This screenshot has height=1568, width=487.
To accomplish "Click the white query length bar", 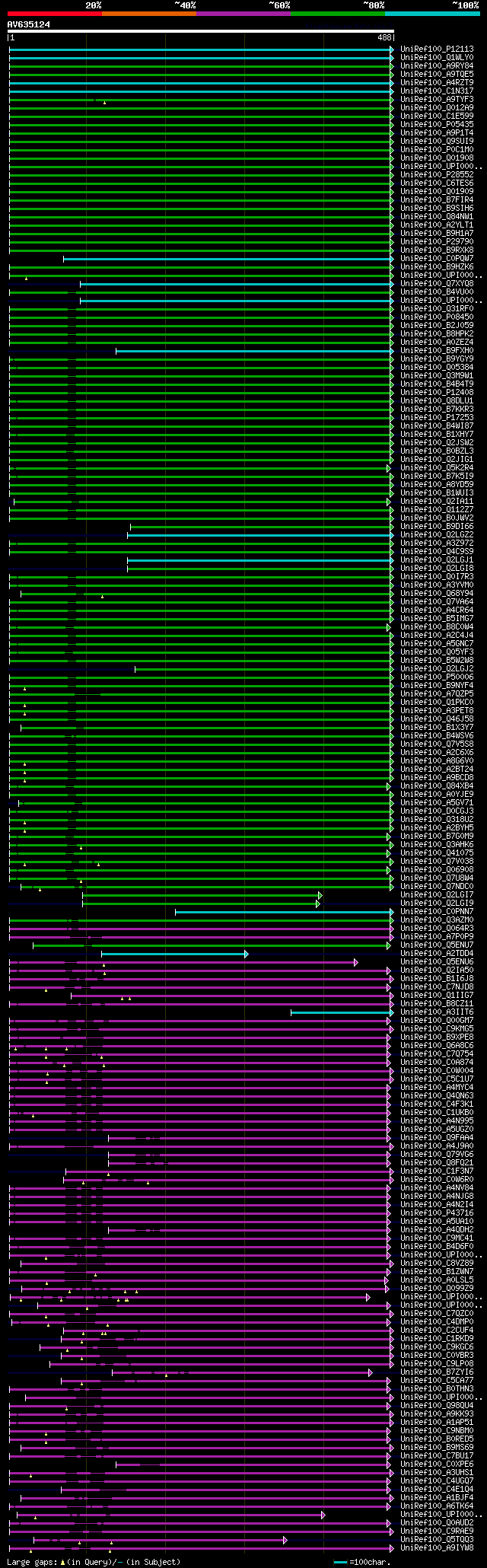I will tap(201, 31).
